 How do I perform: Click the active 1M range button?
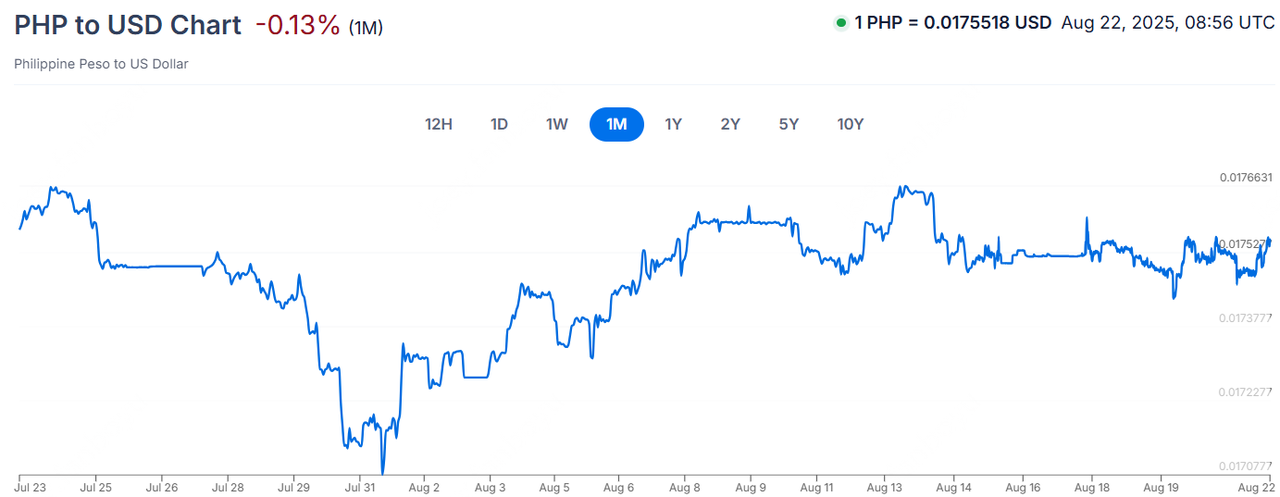pyautogui.click(x=616, y=124)
